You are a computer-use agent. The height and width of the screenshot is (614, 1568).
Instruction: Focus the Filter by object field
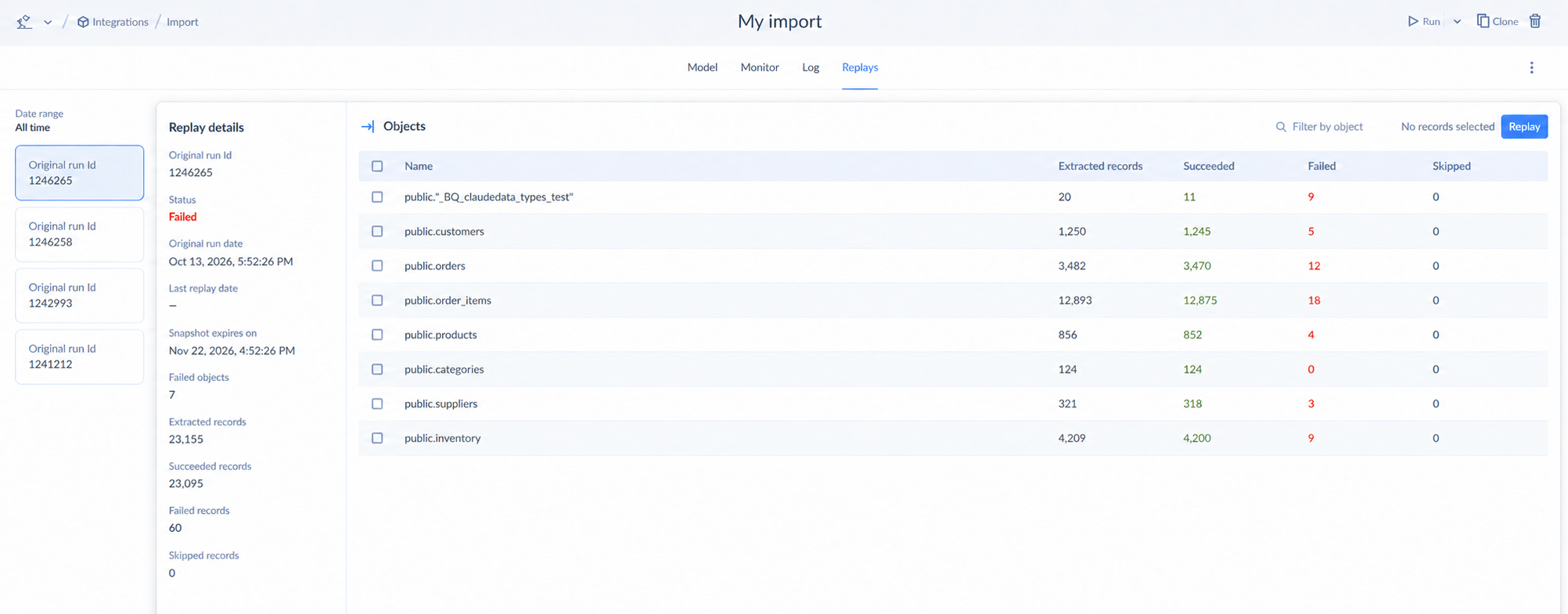1327,127
